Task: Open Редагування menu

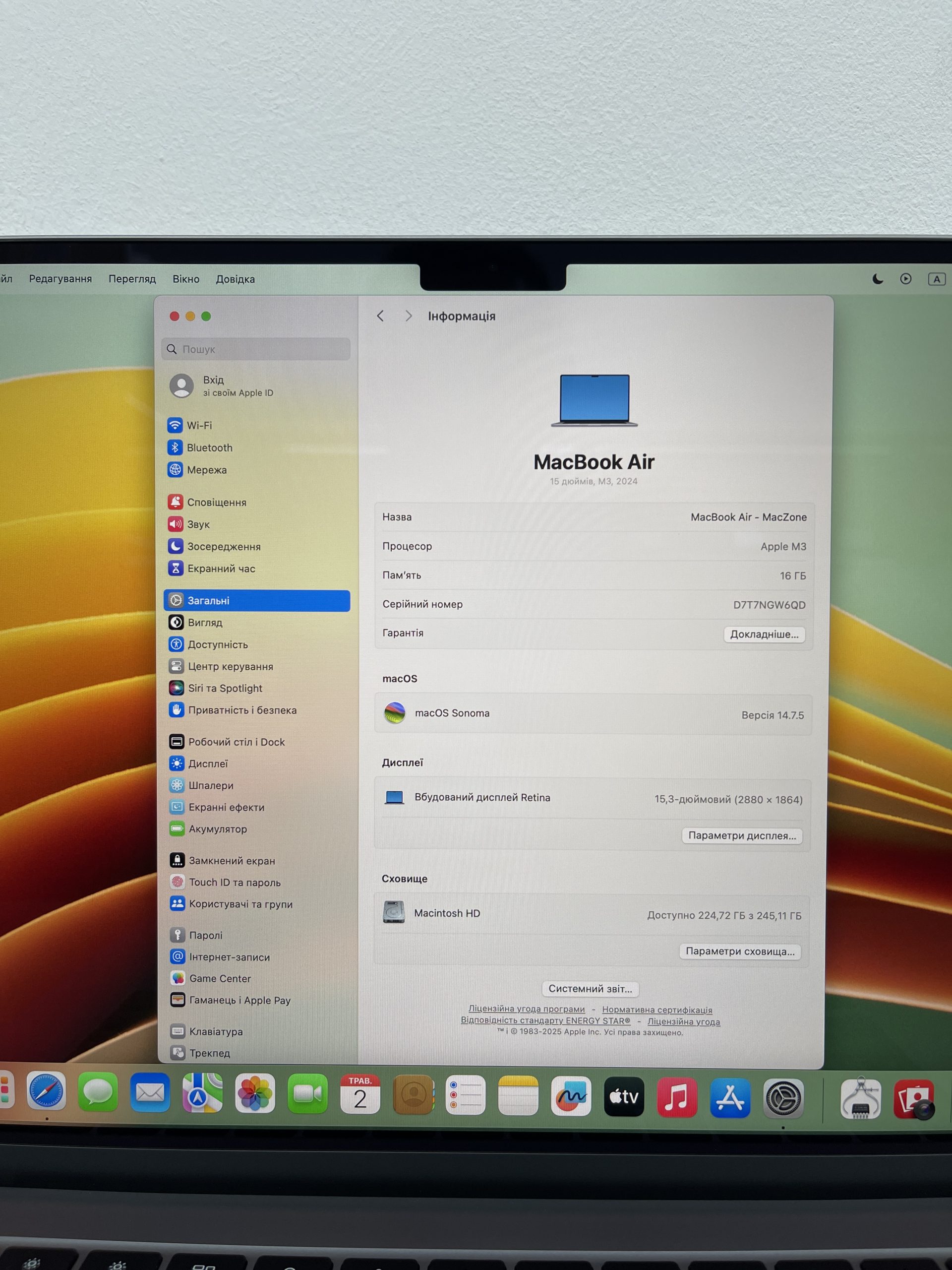Action: (60, 278)
